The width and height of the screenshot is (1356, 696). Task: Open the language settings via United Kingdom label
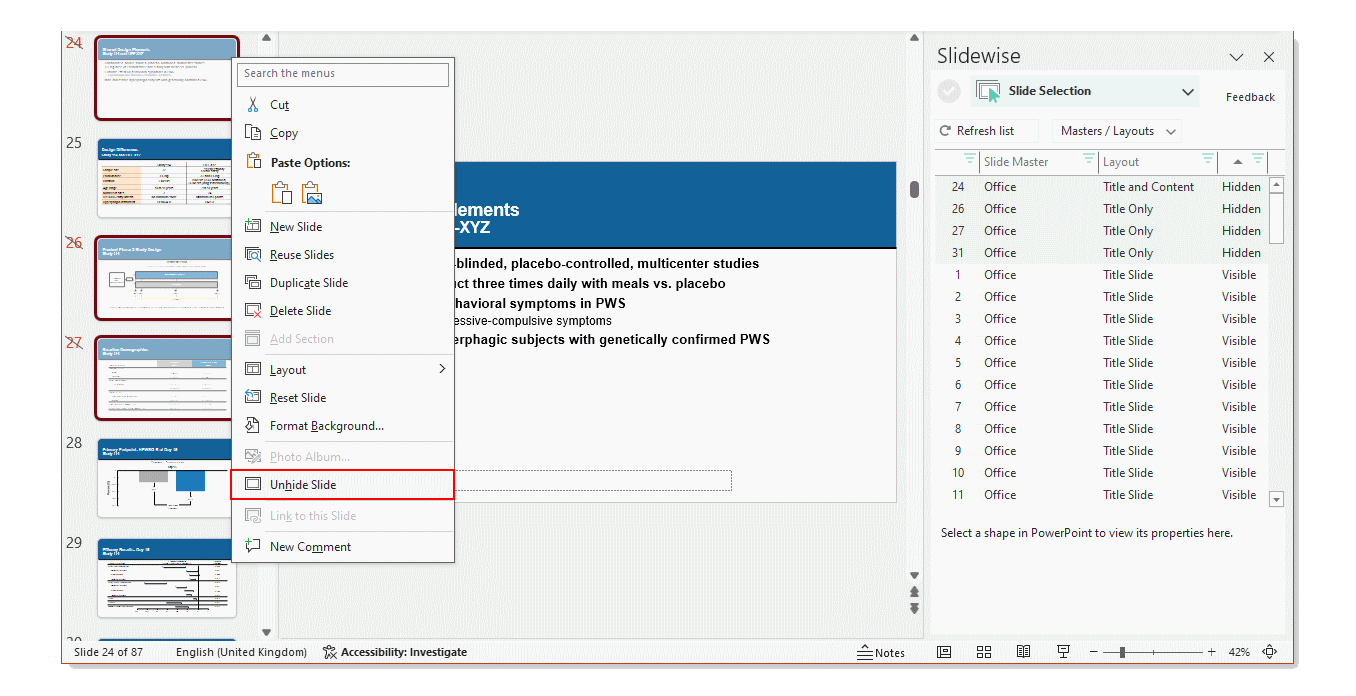240,651
